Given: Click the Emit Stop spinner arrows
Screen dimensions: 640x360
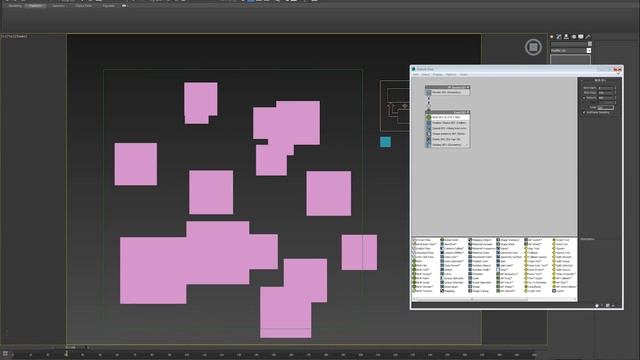Looking at the screenshot, I should pos(615,93).
